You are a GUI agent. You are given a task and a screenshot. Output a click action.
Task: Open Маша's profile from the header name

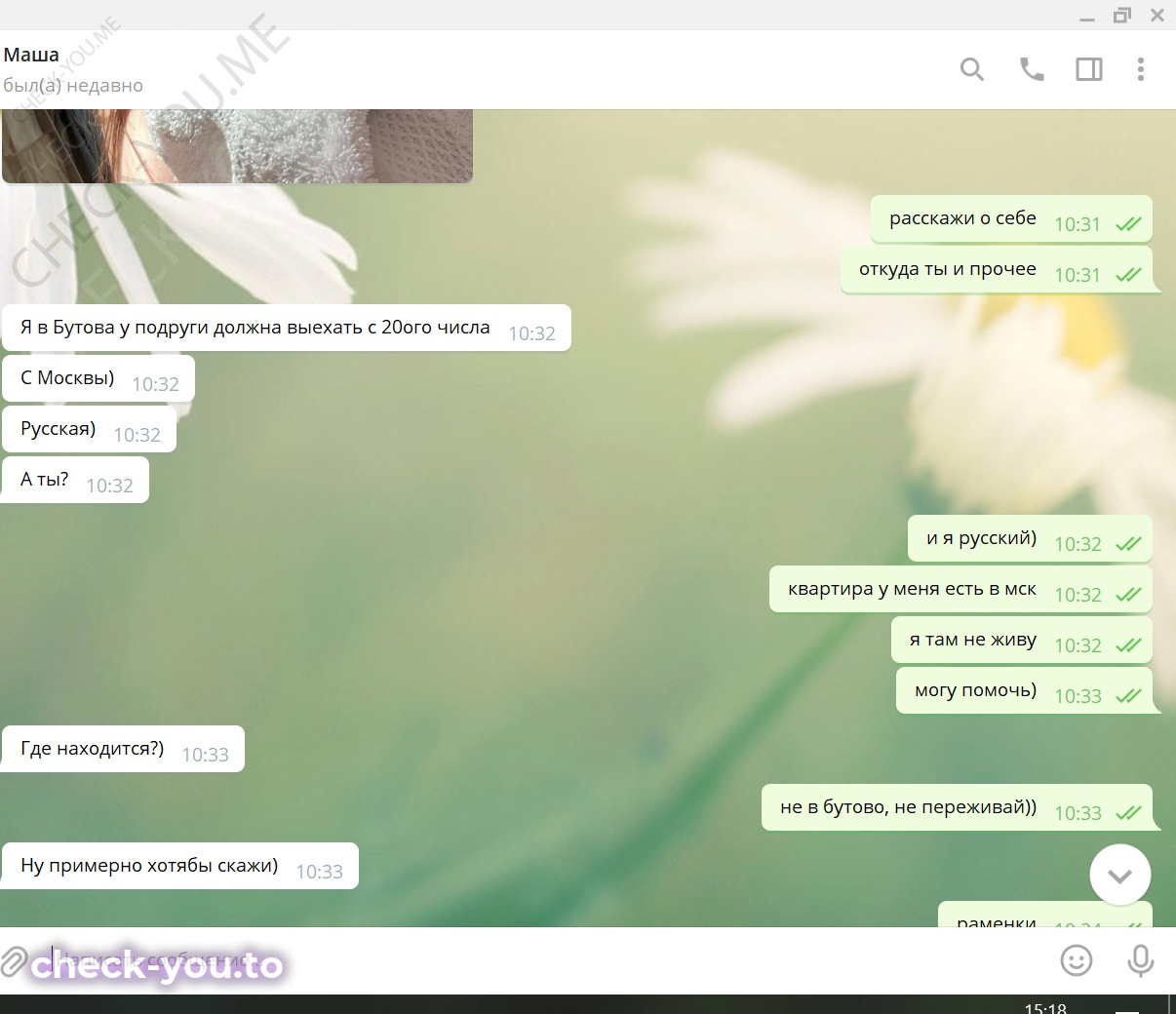[x=31, y=55]
